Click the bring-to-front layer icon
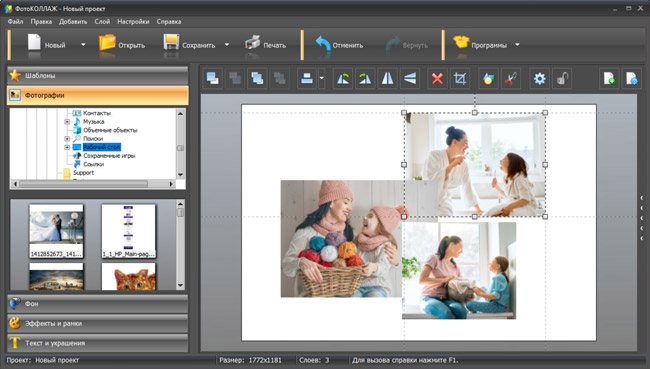 213,78
